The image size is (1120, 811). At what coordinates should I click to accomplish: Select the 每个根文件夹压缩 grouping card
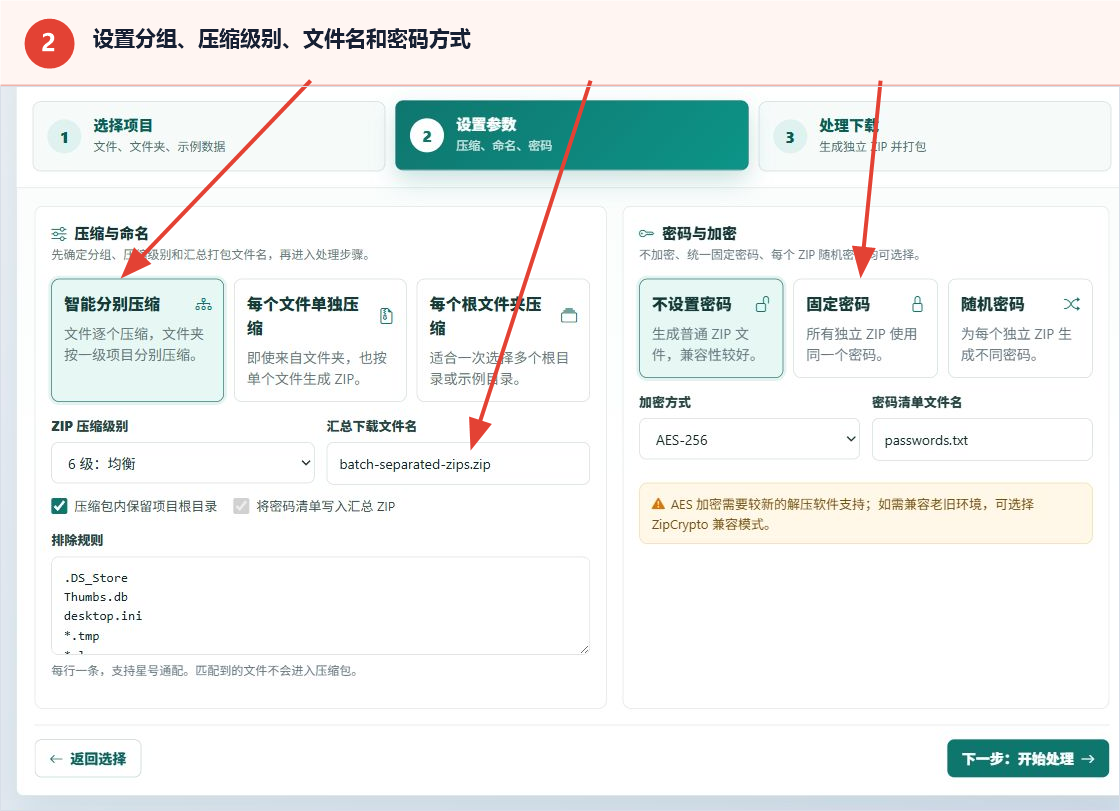[503, 340]
